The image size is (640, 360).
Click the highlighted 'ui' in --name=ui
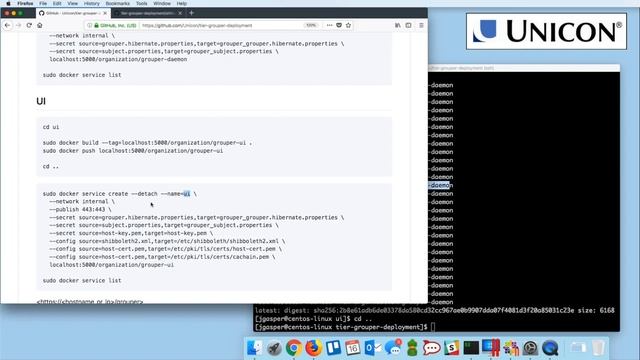click(x=187, y=194)
